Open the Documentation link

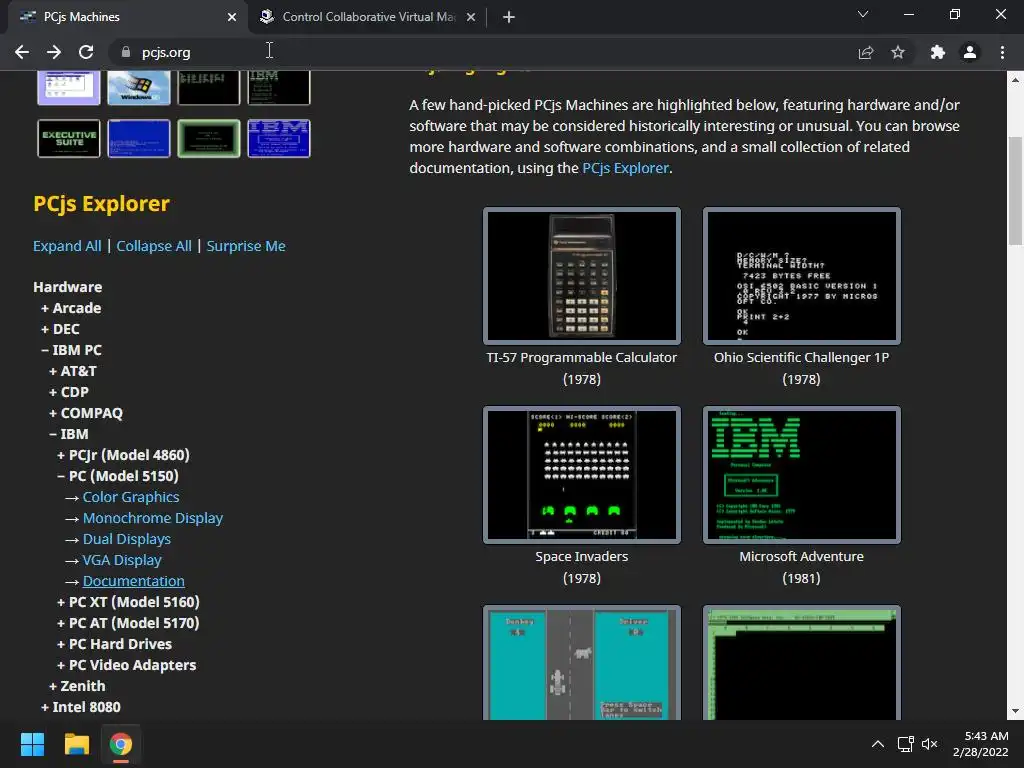coord(134,581)
